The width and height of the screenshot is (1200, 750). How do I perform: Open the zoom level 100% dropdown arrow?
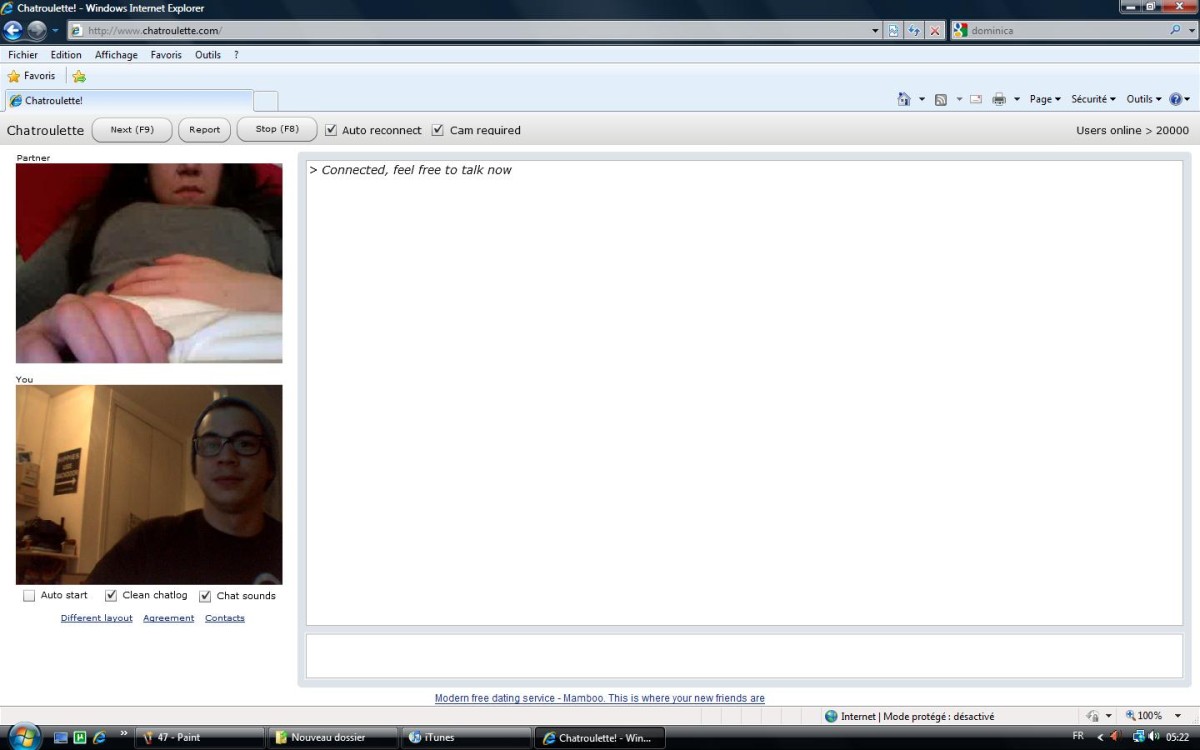pyautogui.click(x=1178, y=716)
